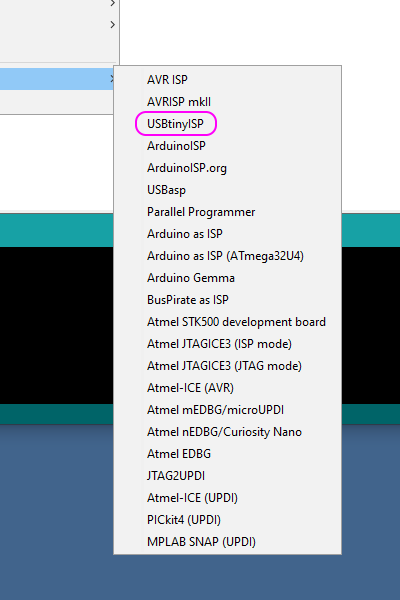Choose Atmel STK500 development board
This screenshot has height=600, width=400.
(227, 322)
